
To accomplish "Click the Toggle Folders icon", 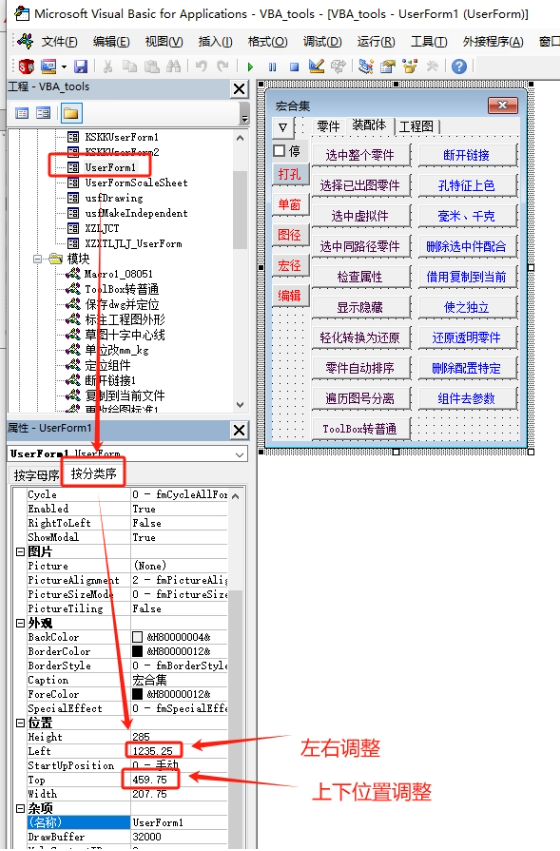I will (x=71, y=113).
